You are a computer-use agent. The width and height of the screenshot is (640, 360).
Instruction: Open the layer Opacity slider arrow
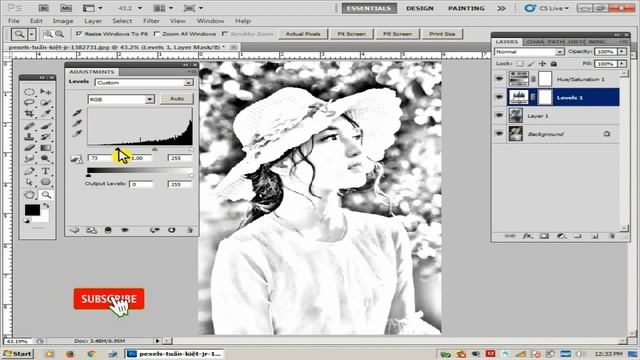pos(622,52)
